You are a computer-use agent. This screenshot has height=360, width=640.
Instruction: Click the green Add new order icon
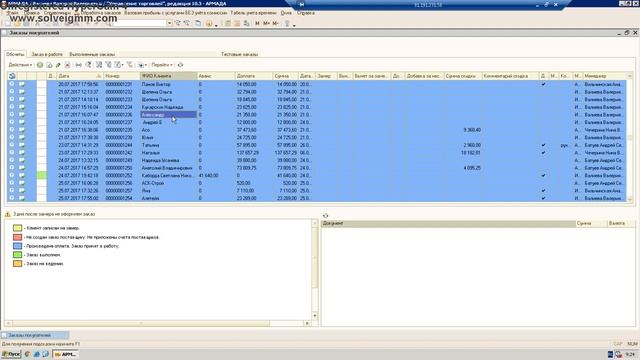[x=40, y=65]
